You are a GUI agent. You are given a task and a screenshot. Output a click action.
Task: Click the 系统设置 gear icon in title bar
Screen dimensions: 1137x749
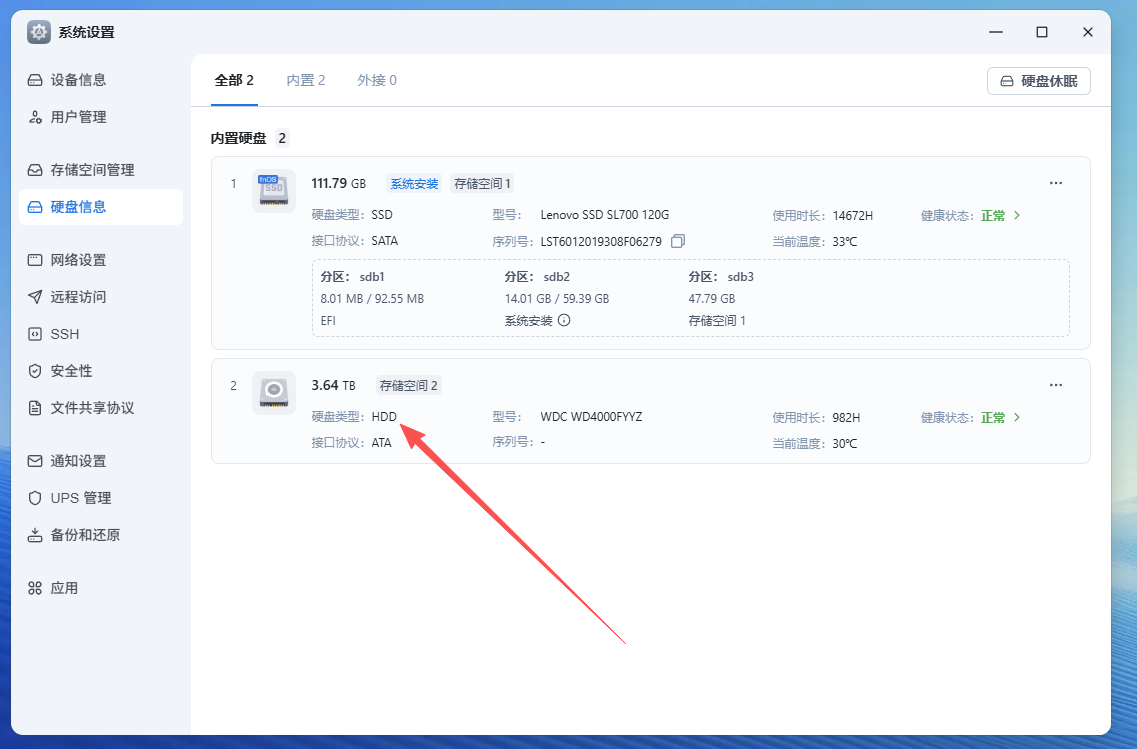coord(39,32)
